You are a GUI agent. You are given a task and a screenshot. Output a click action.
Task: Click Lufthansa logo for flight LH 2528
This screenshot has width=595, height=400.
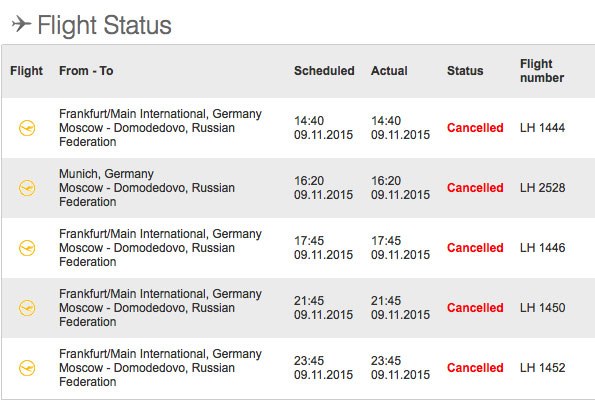pos(27,188)
